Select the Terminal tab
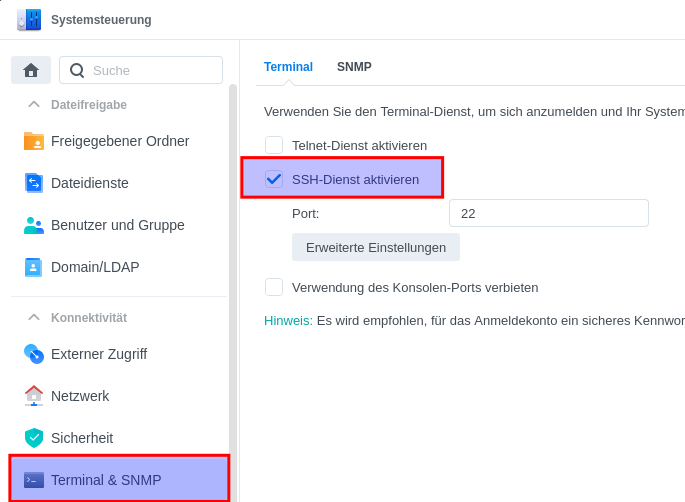The width and height of the screenshot is (685, 502). pos(288,67)
